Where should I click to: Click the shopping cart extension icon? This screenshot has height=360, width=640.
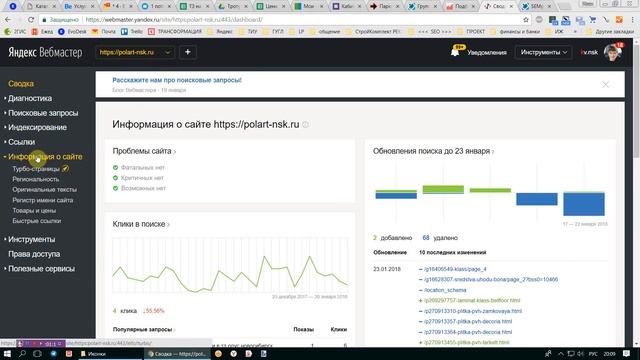[x=593, y=20]
